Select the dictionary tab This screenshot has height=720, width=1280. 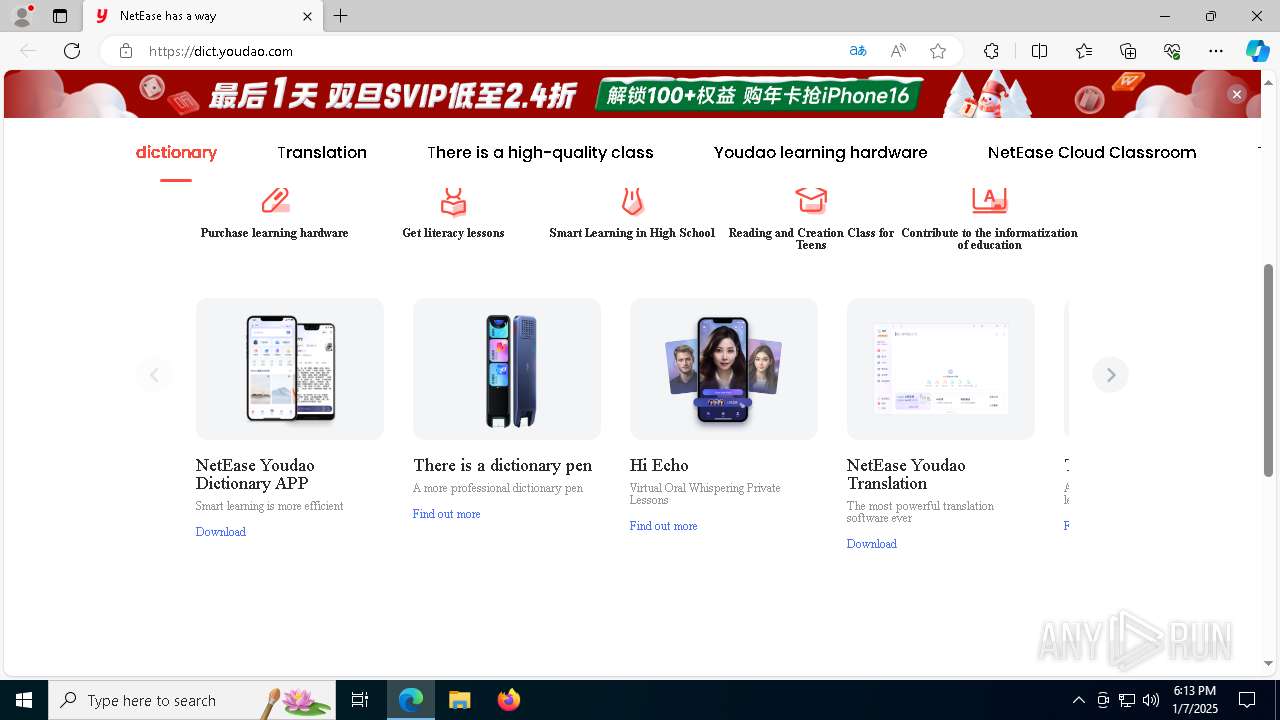176,152
